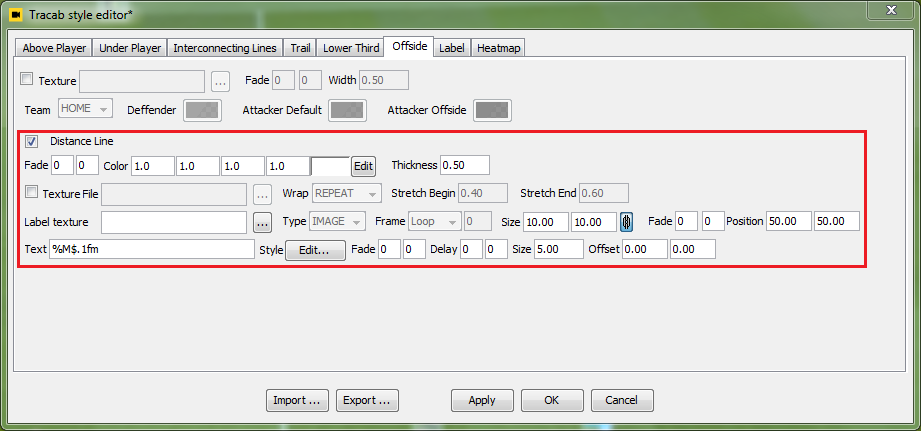Image resolution: width=921 pixels, height=431 pixels.
Task: Open the Type IMAGE dropdown
Action: (x=338, y=221)
